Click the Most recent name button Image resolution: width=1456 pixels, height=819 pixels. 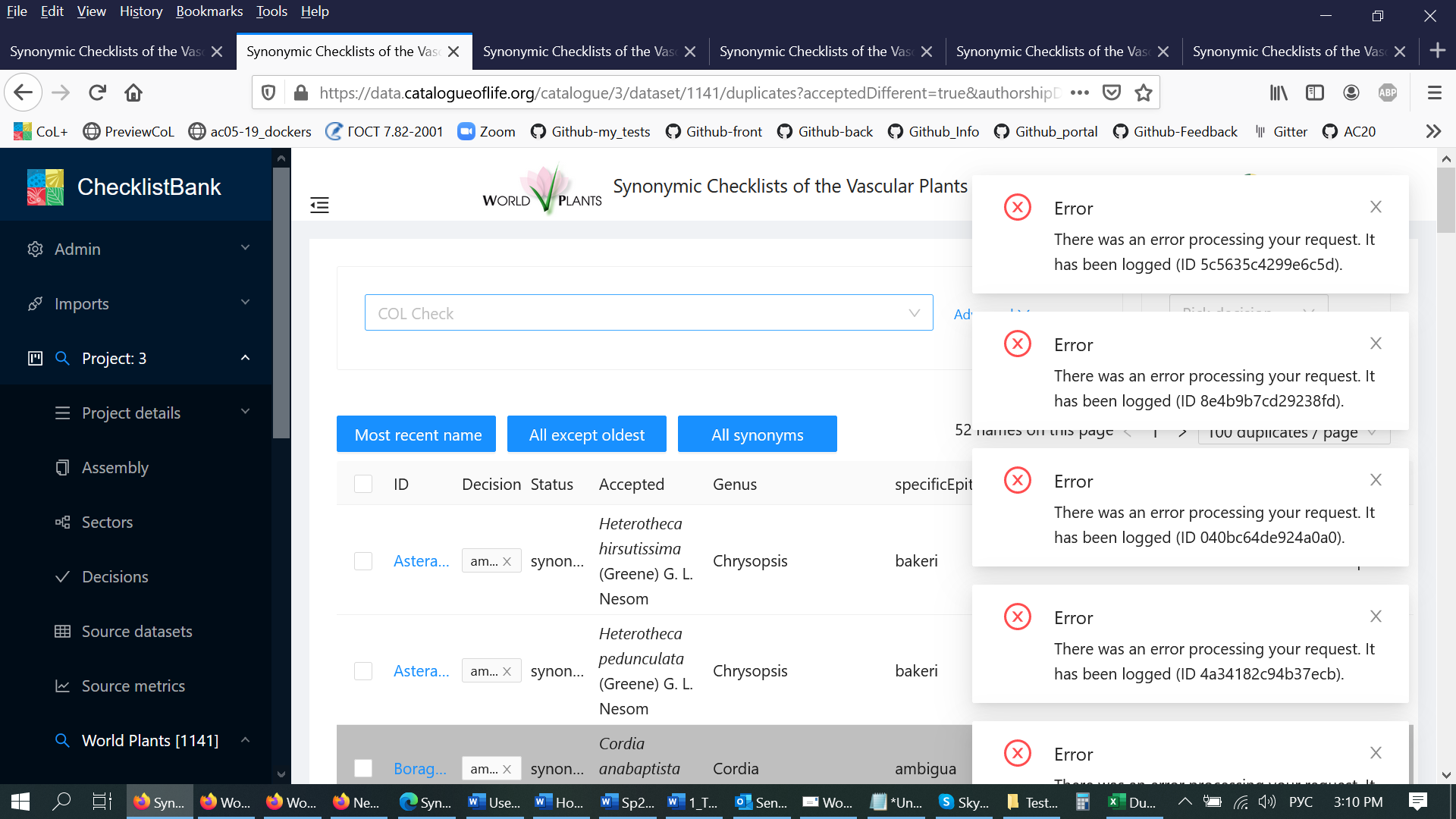coord(416,435)
